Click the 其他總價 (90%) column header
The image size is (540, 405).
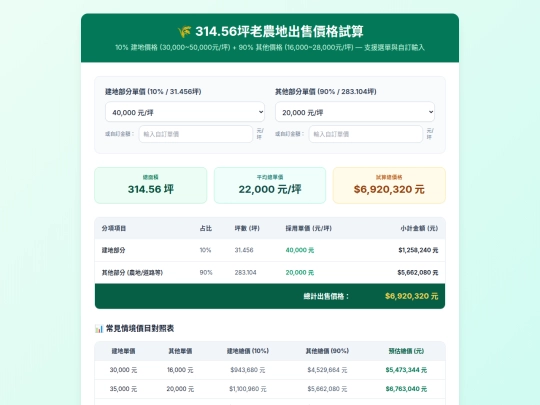(327, 351)
